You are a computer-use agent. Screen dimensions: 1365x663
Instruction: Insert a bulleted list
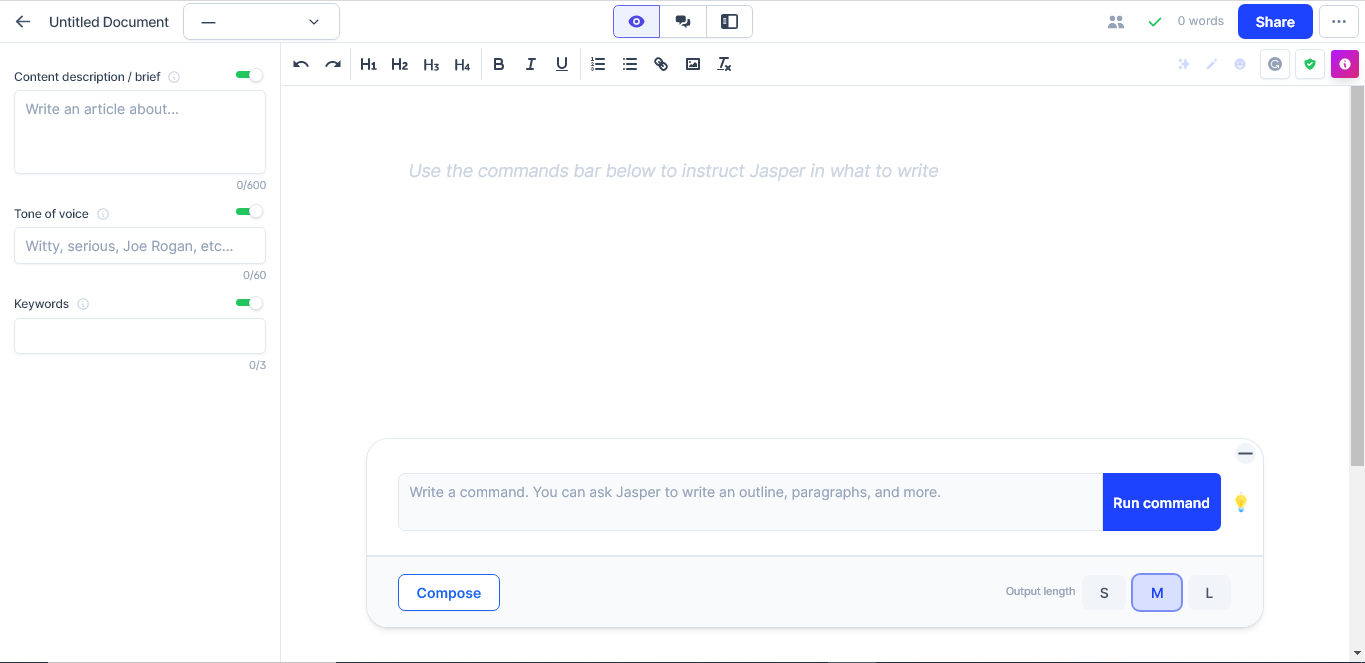[630, 64]
